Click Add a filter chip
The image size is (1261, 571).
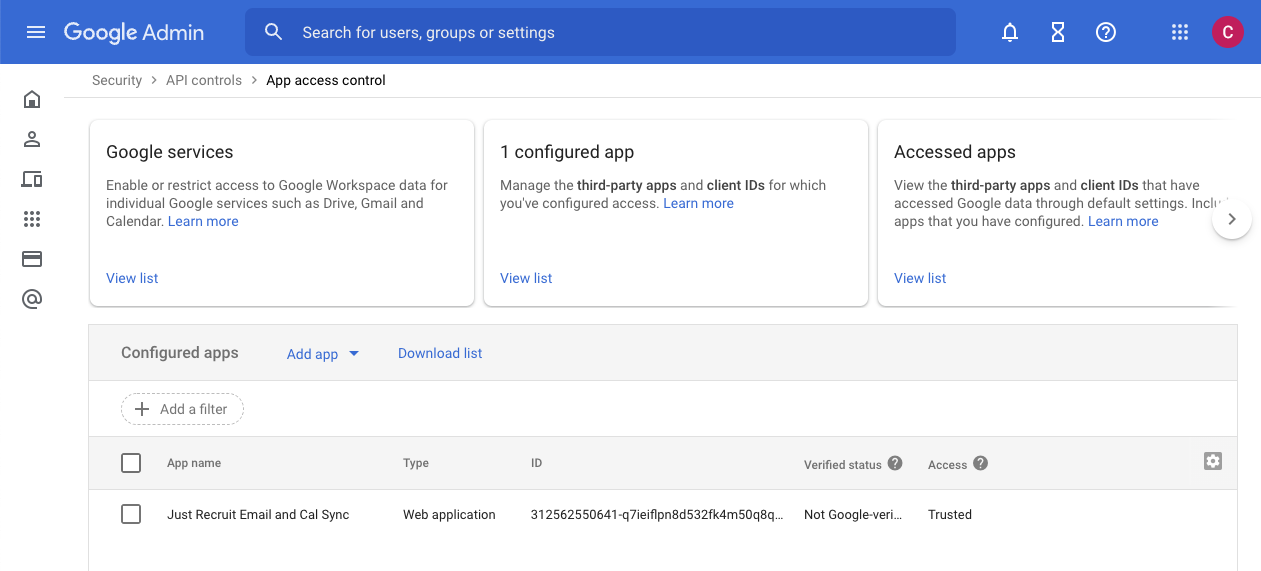click(182, 409)
